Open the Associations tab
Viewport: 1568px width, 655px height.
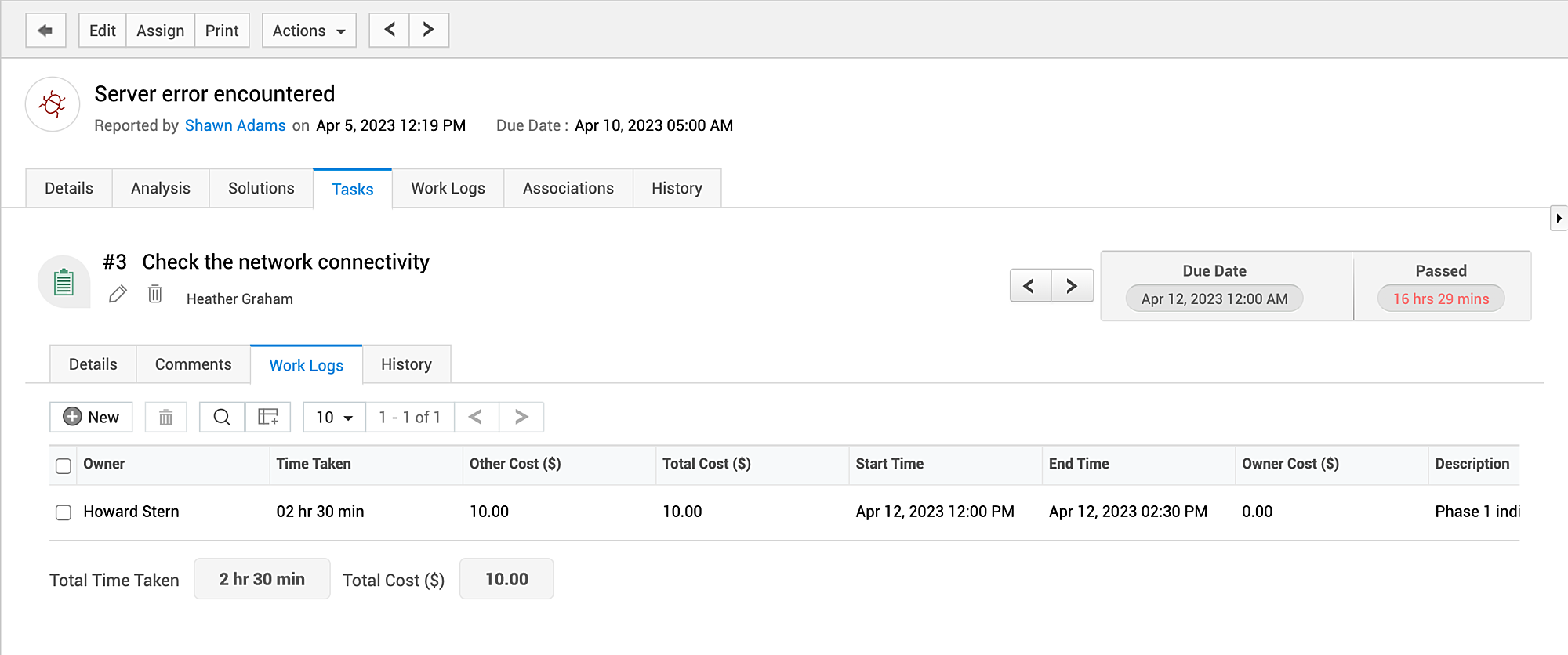pyautogui.click(x=568, y=188)
